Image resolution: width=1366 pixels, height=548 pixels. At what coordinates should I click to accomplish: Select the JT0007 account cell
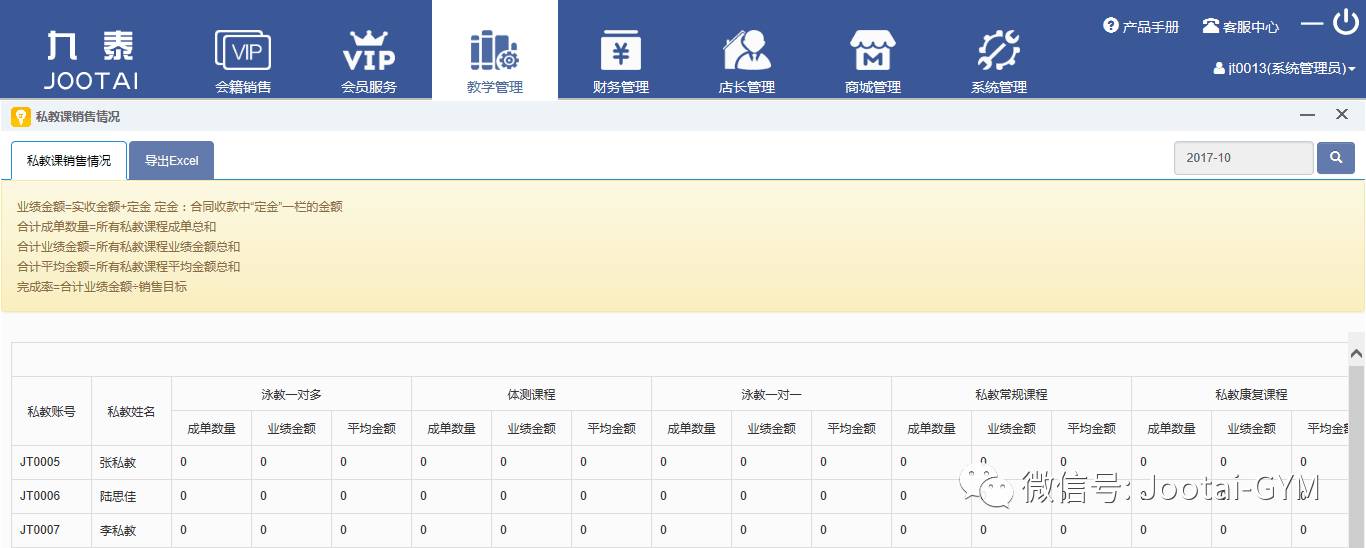tap(51, 530)
